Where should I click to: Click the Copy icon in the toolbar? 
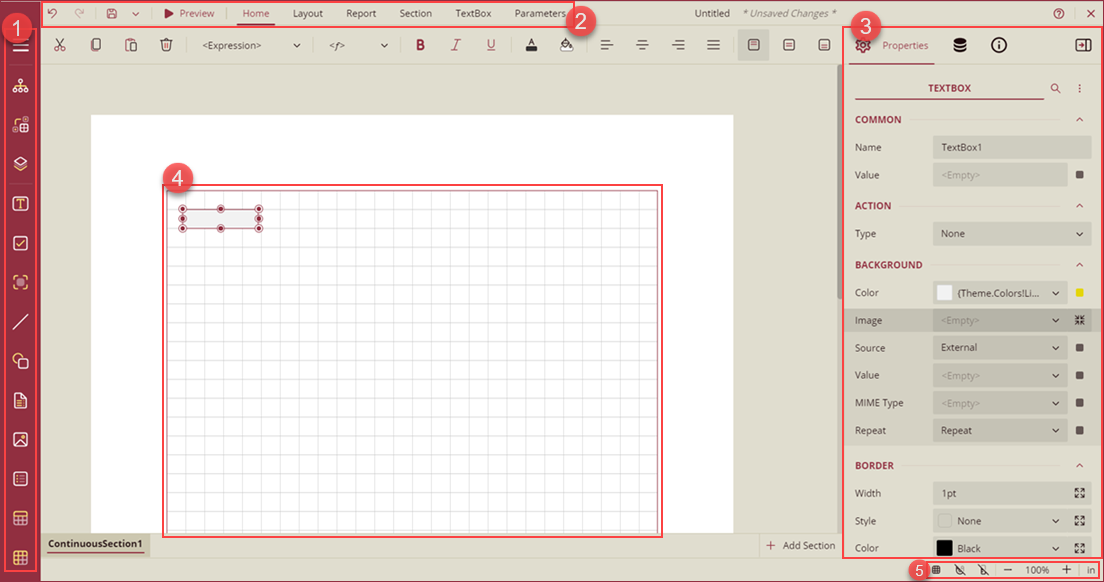[96, 45]
